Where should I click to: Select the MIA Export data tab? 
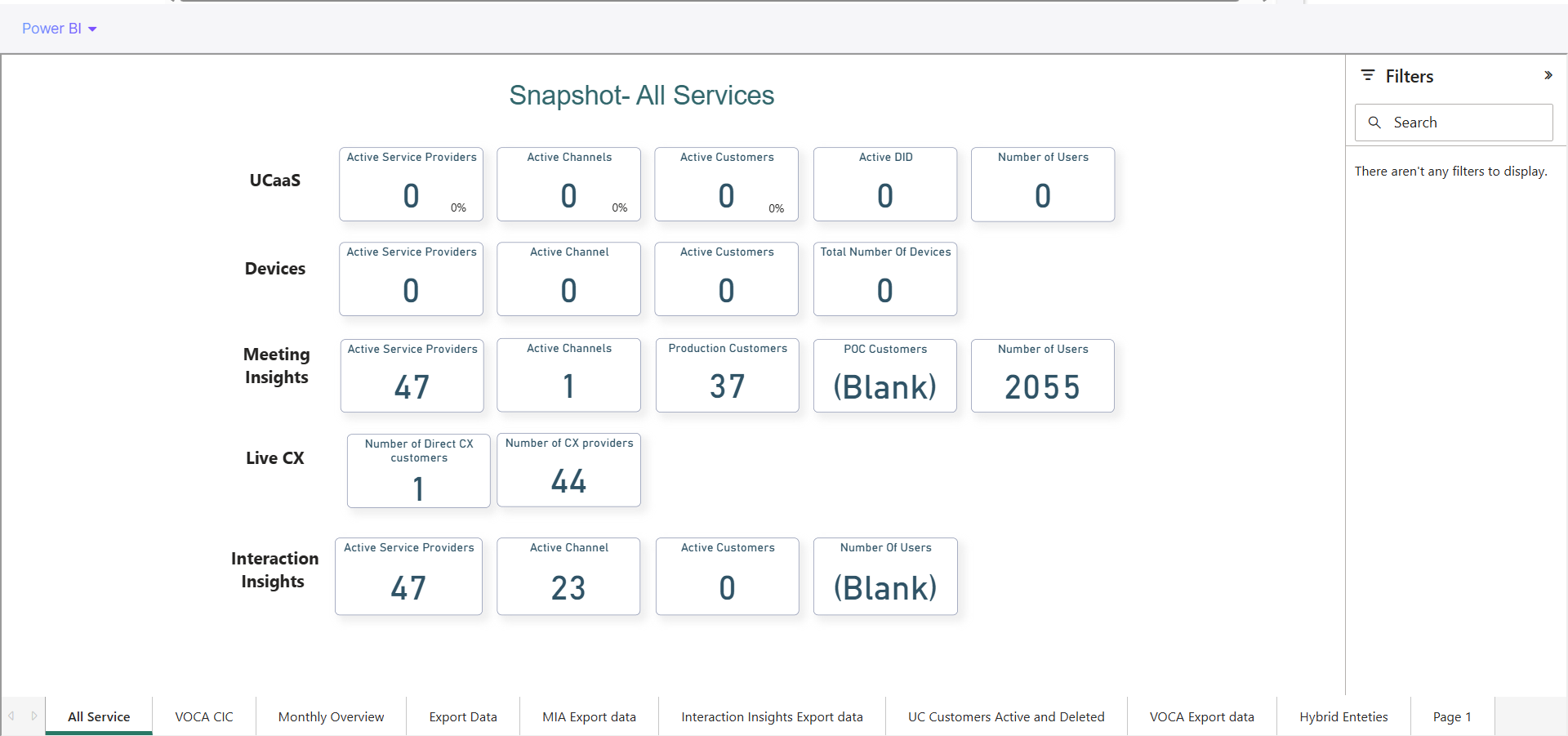(x=589, y=716)
